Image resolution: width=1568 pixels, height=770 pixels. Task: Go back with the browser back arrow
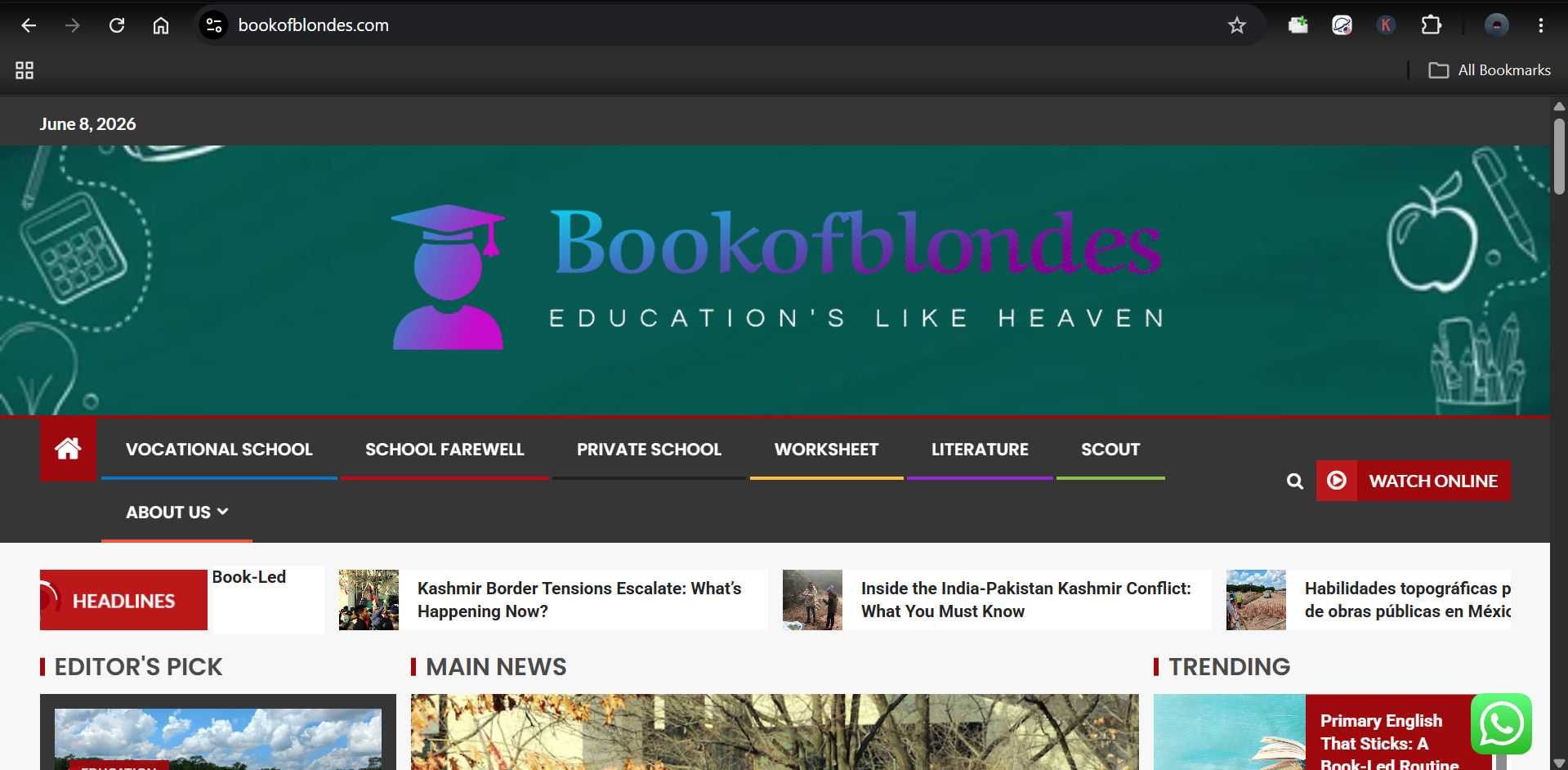coord(29,25)
